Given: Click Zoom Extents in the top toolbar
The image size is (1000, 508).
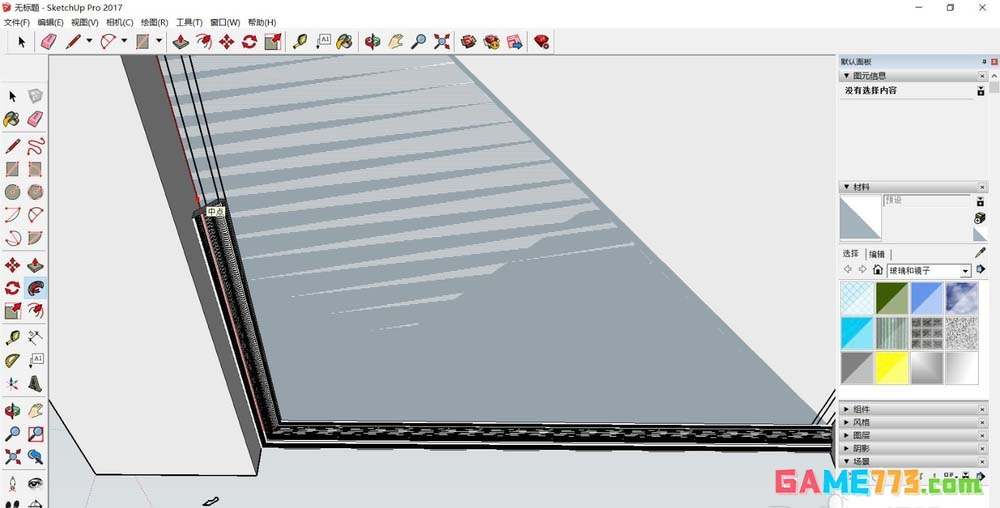Looking at the screenshot, I should 442,42.
